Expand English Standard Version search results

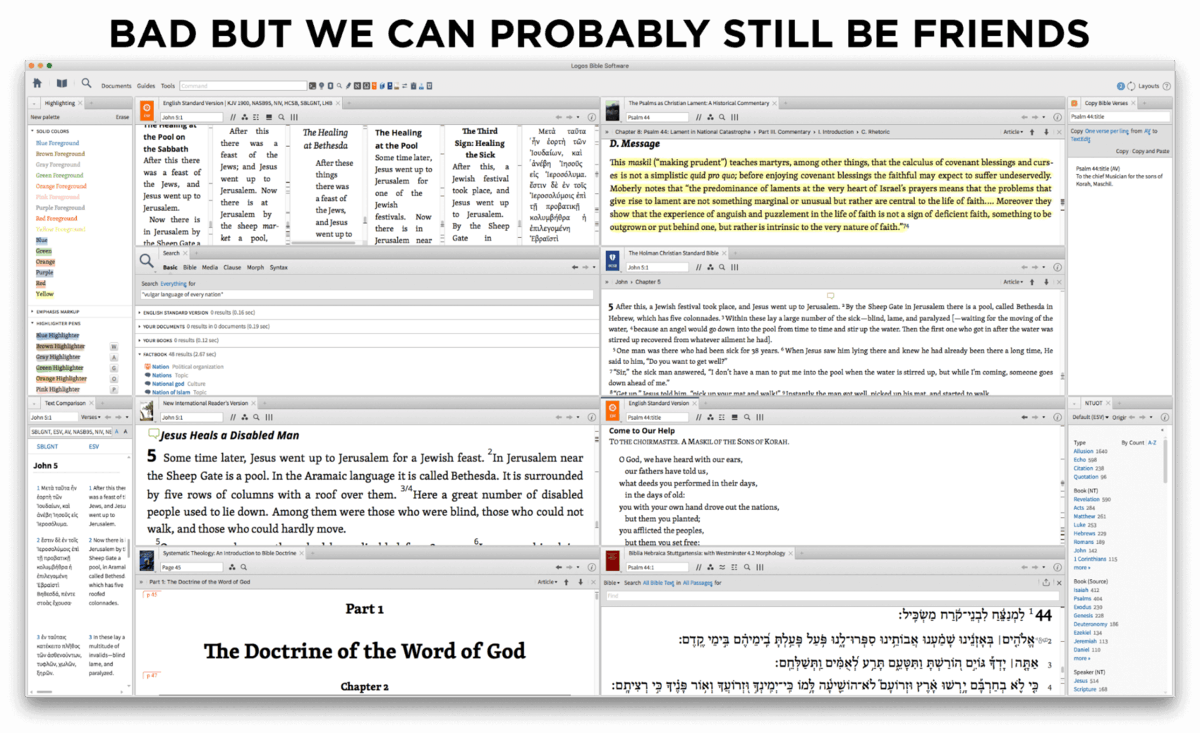141,312
